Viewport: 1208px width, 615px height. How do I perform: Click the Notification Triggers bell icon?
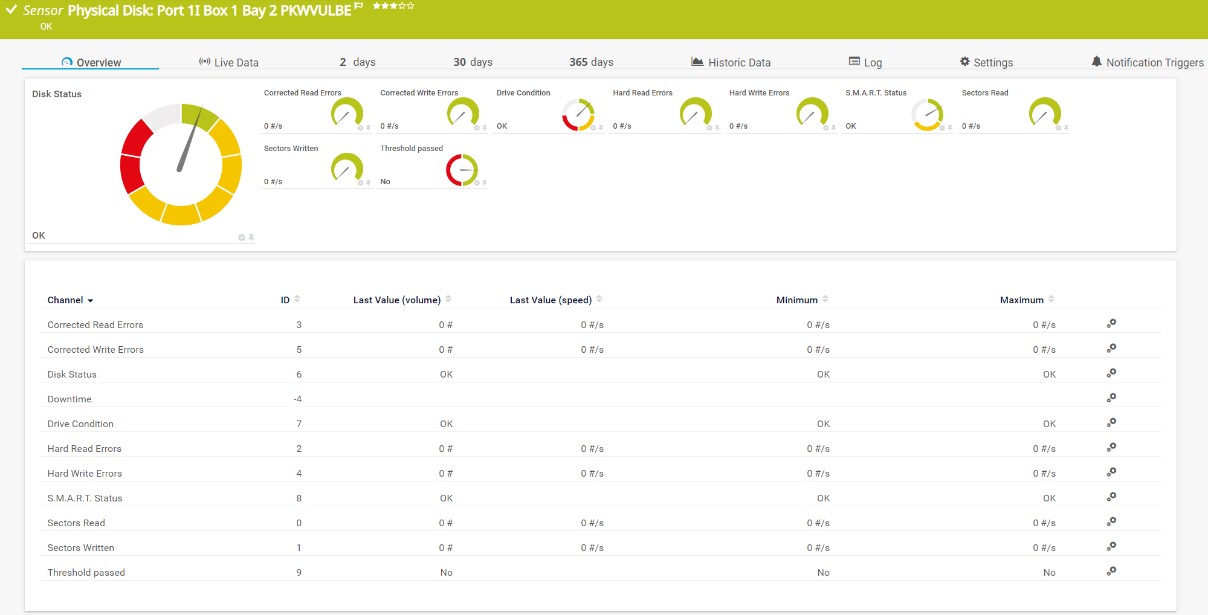pyautogui.click(x=1096, y=61)
